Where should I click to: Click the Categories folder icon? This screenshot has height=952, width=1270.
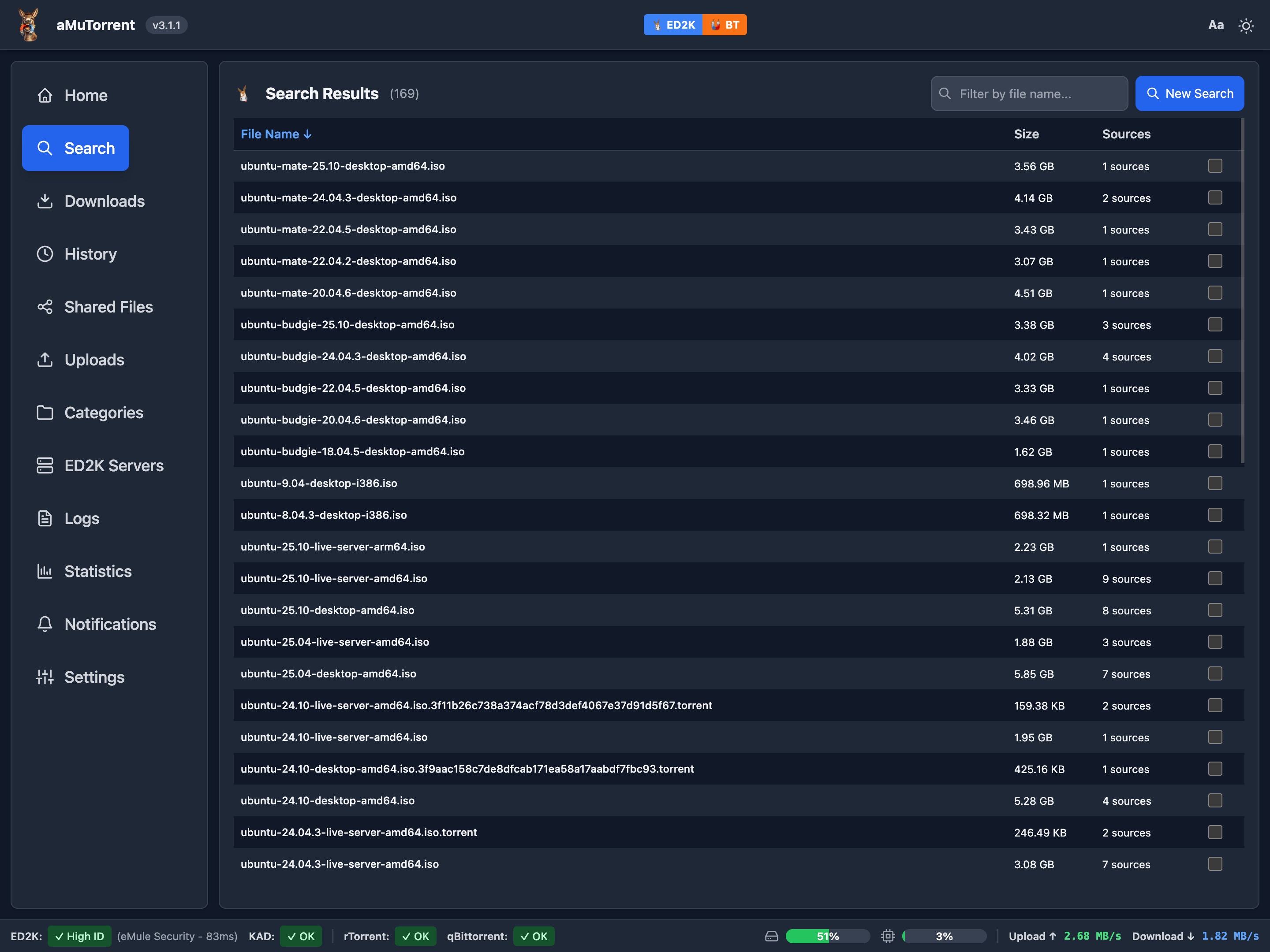tap(45, 413)
